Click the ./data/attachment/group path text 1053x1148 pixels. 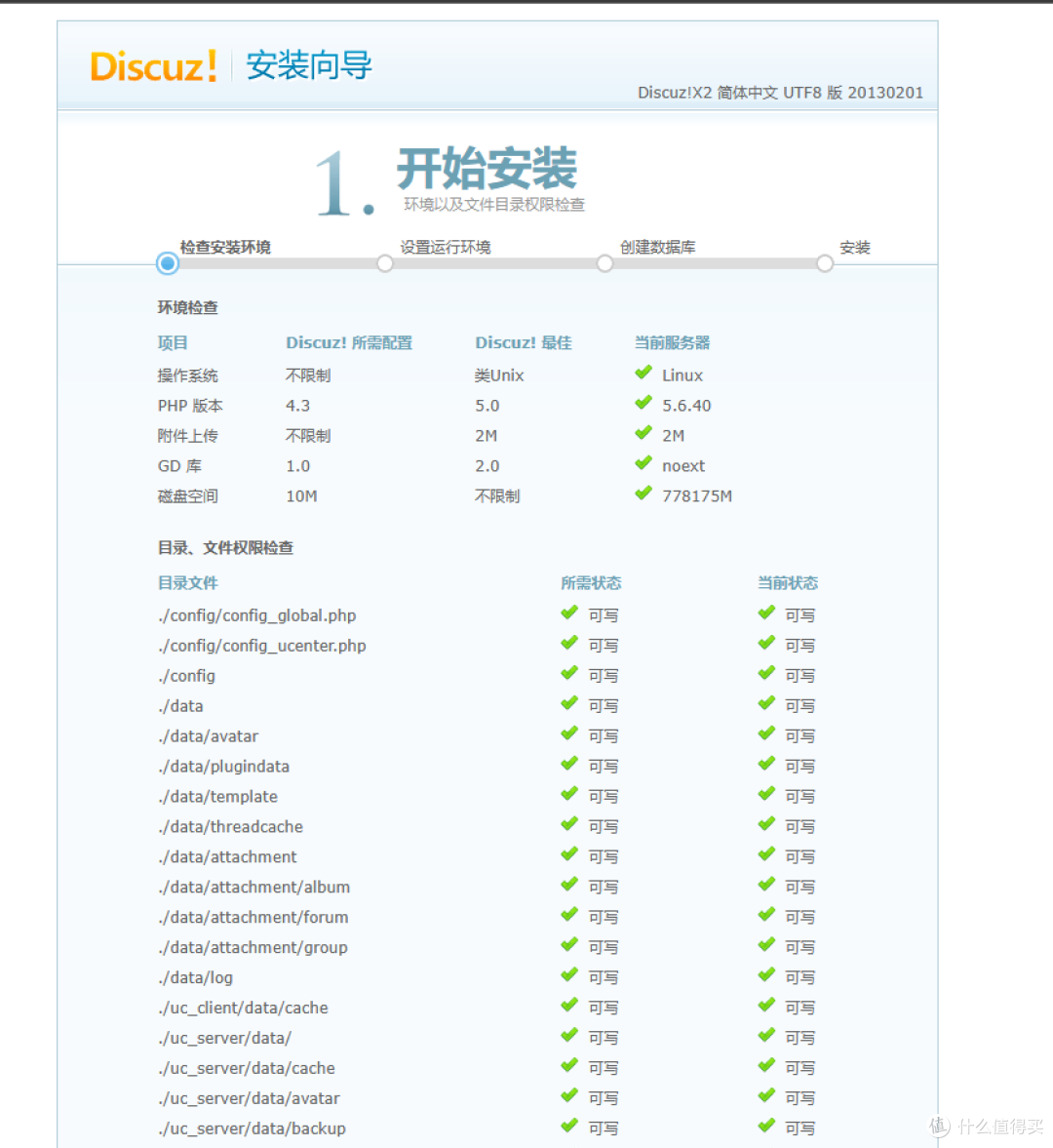(x=253, y=947)
